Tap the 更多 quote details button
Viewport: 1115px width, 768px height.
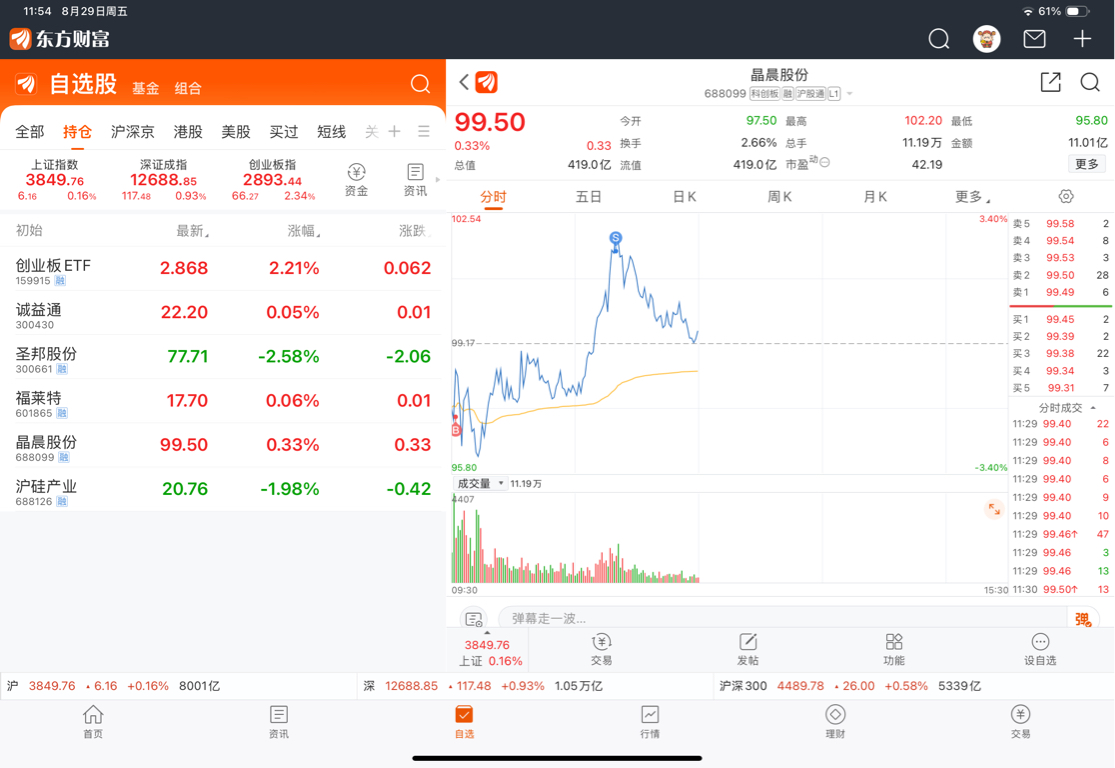pyautogui.click(x=1087, y=164)
